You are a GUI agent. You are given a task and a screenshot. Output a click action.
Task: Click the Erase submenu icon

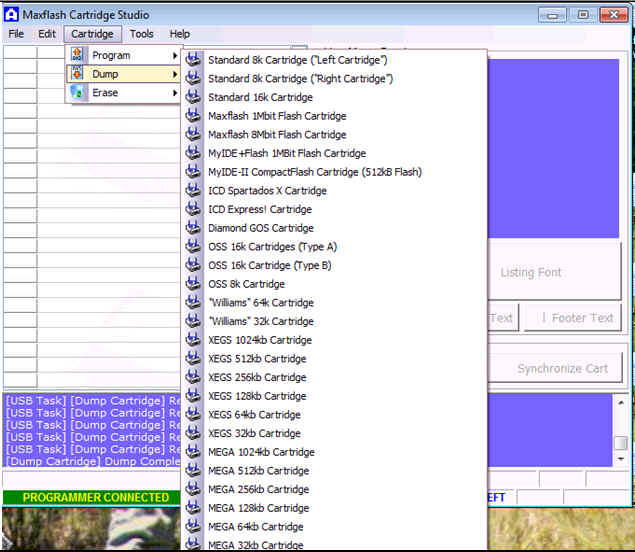click(x=77, y=93)
